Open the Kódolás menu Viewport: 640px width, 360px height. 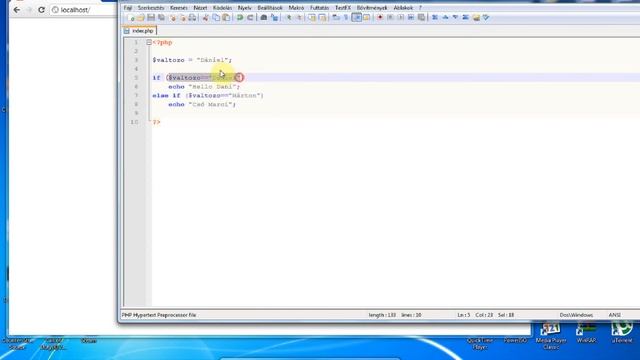click(222, 8)
